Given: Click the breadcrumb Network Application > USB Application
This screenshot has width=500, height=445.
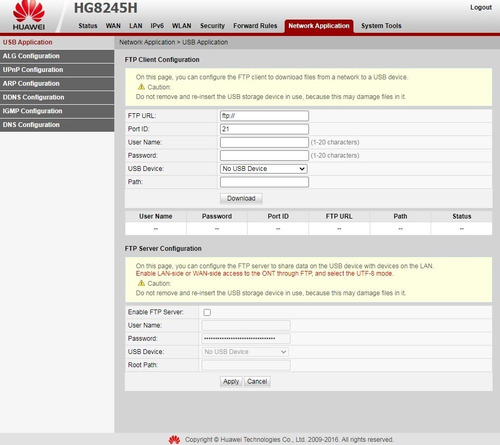Looking at the screenshot, I should 174,42.
